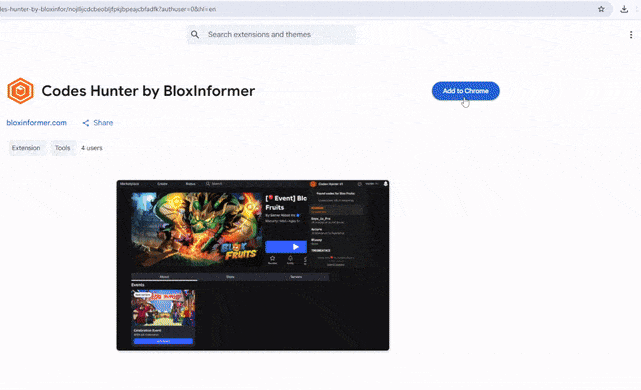Open the three-dot menu of Chrome Web Store
This screenshot has height=390, width=641.
coord(631,35)
